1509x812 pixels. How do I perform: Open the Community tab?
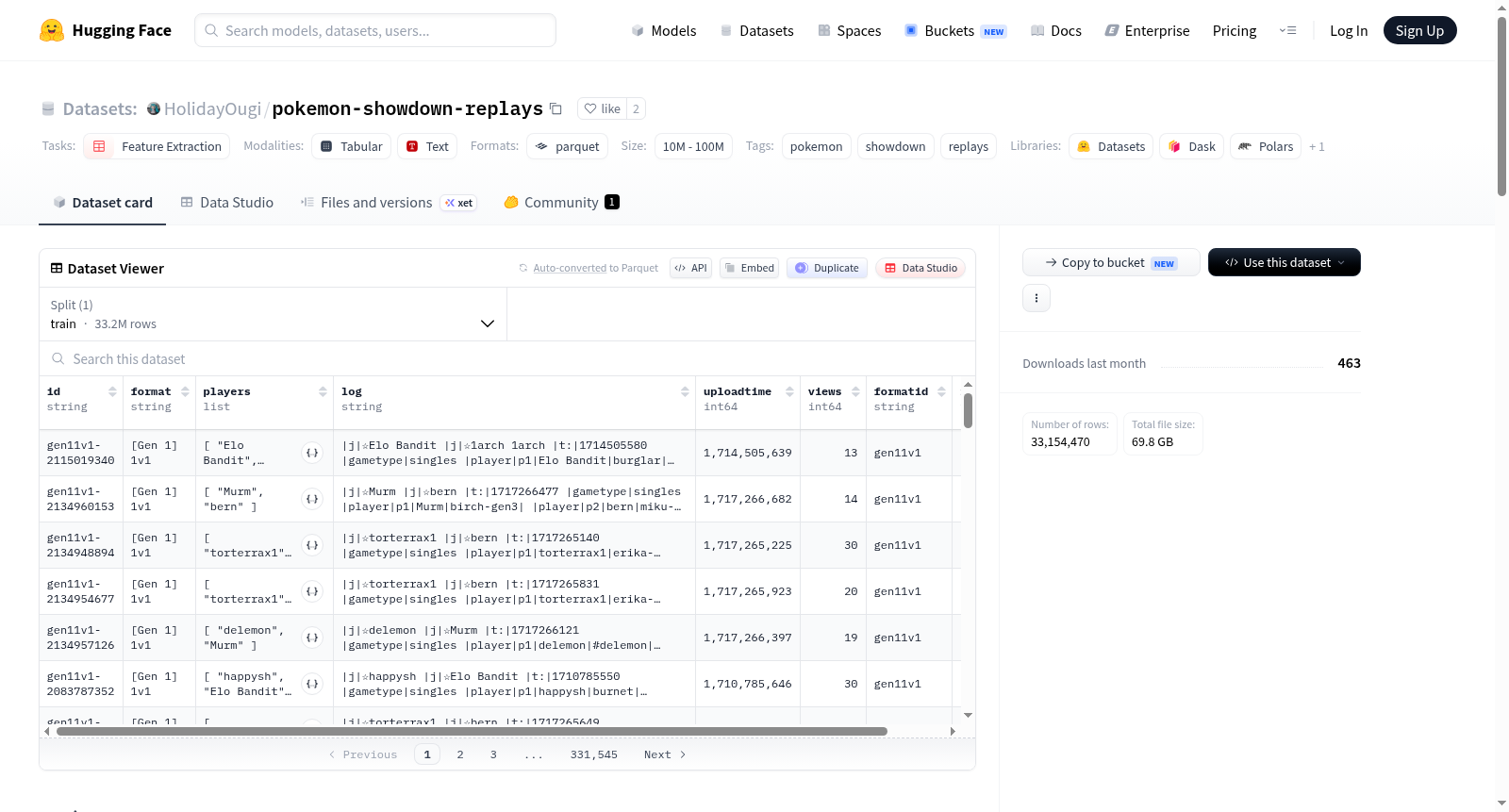[561, 202]
